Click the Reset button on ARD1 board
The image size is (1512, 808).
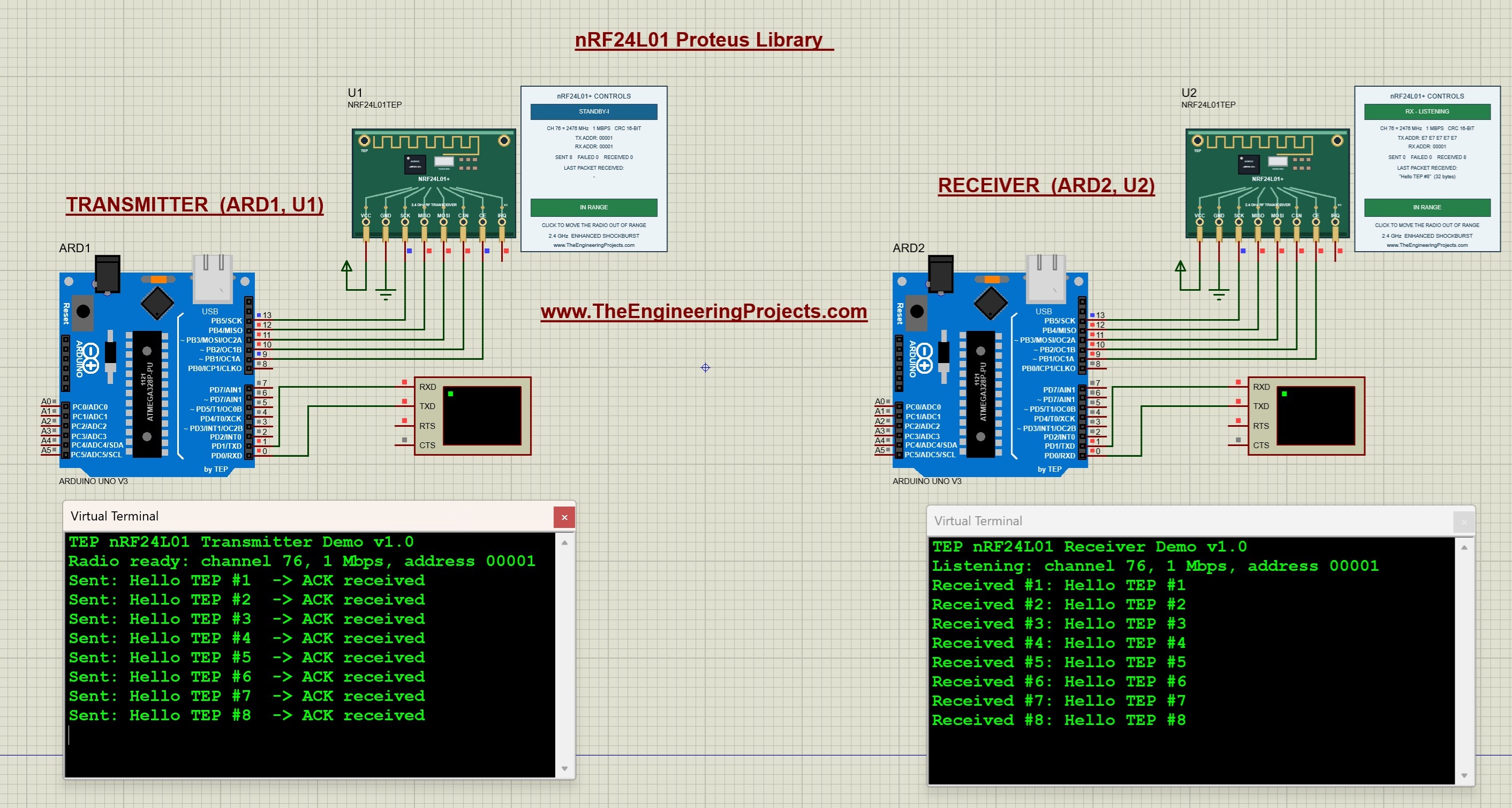(84, 312)
